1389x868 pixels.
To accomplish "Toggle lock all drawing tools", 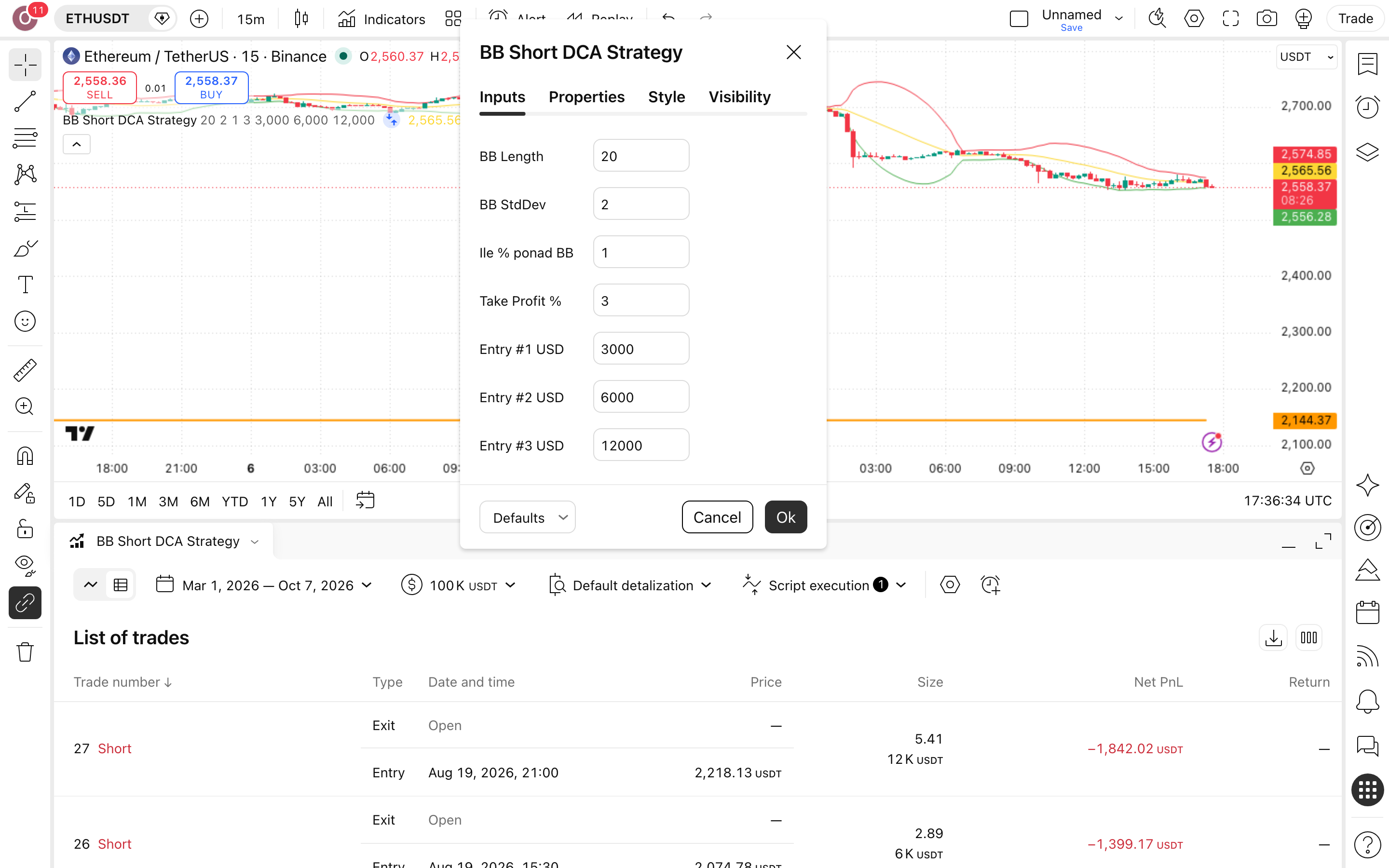I will [x=25, y=529].
